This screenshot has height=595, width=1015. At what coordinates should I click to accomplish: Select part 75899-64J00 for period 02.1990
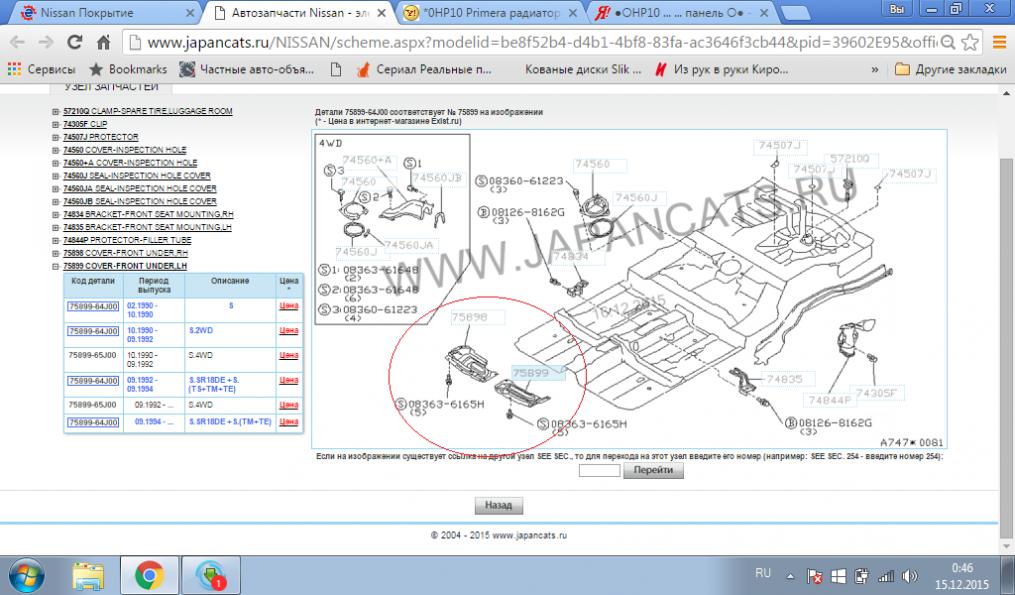[93, 306]
